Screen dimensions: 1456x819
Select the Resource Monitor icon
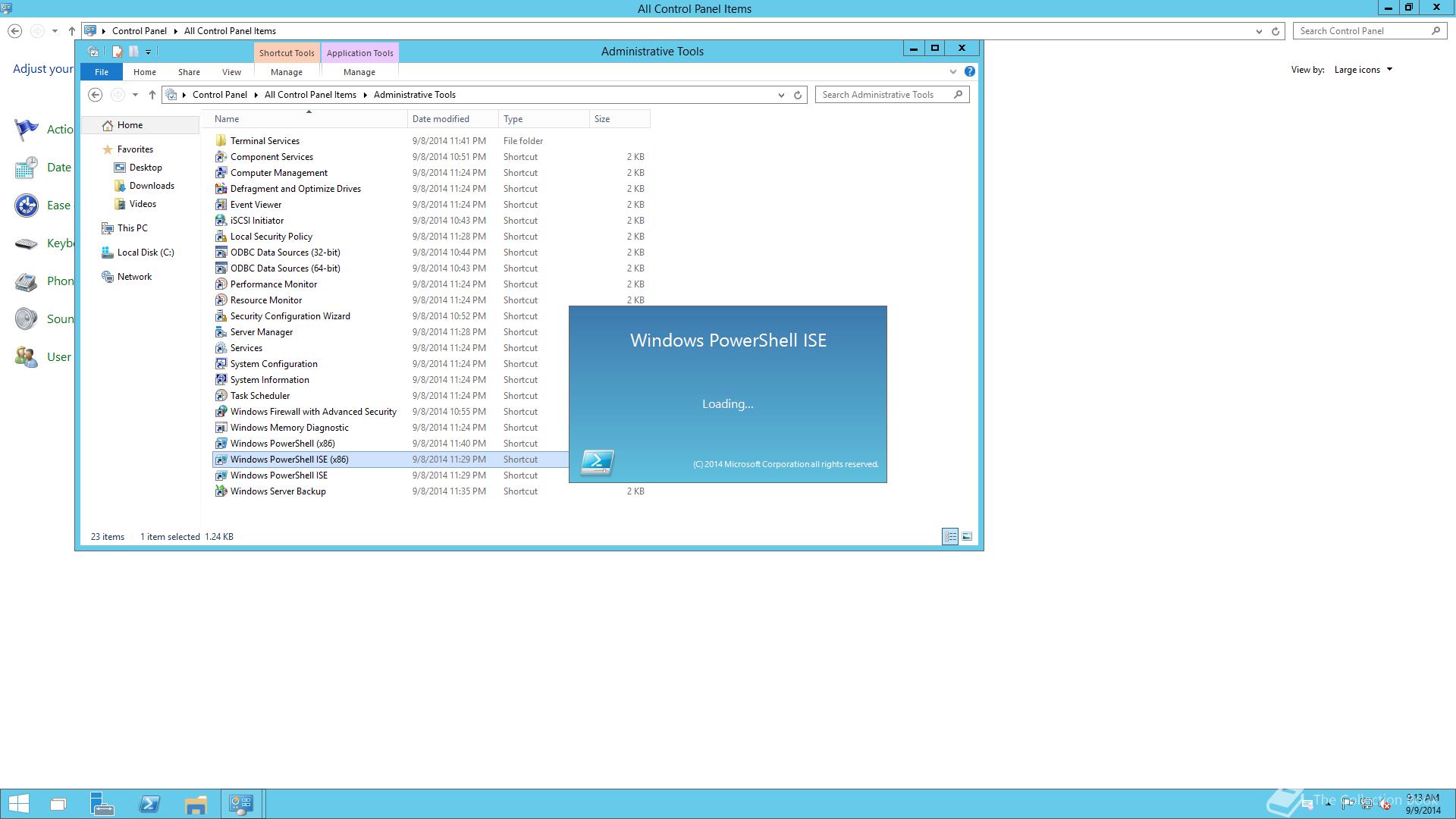(221, 300)
